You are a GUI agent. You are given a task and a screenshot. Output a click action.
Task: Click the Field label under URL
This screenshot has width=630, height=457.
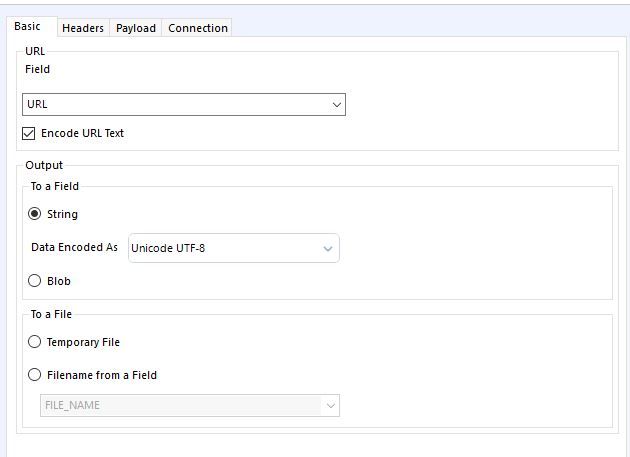pos(37,69)
